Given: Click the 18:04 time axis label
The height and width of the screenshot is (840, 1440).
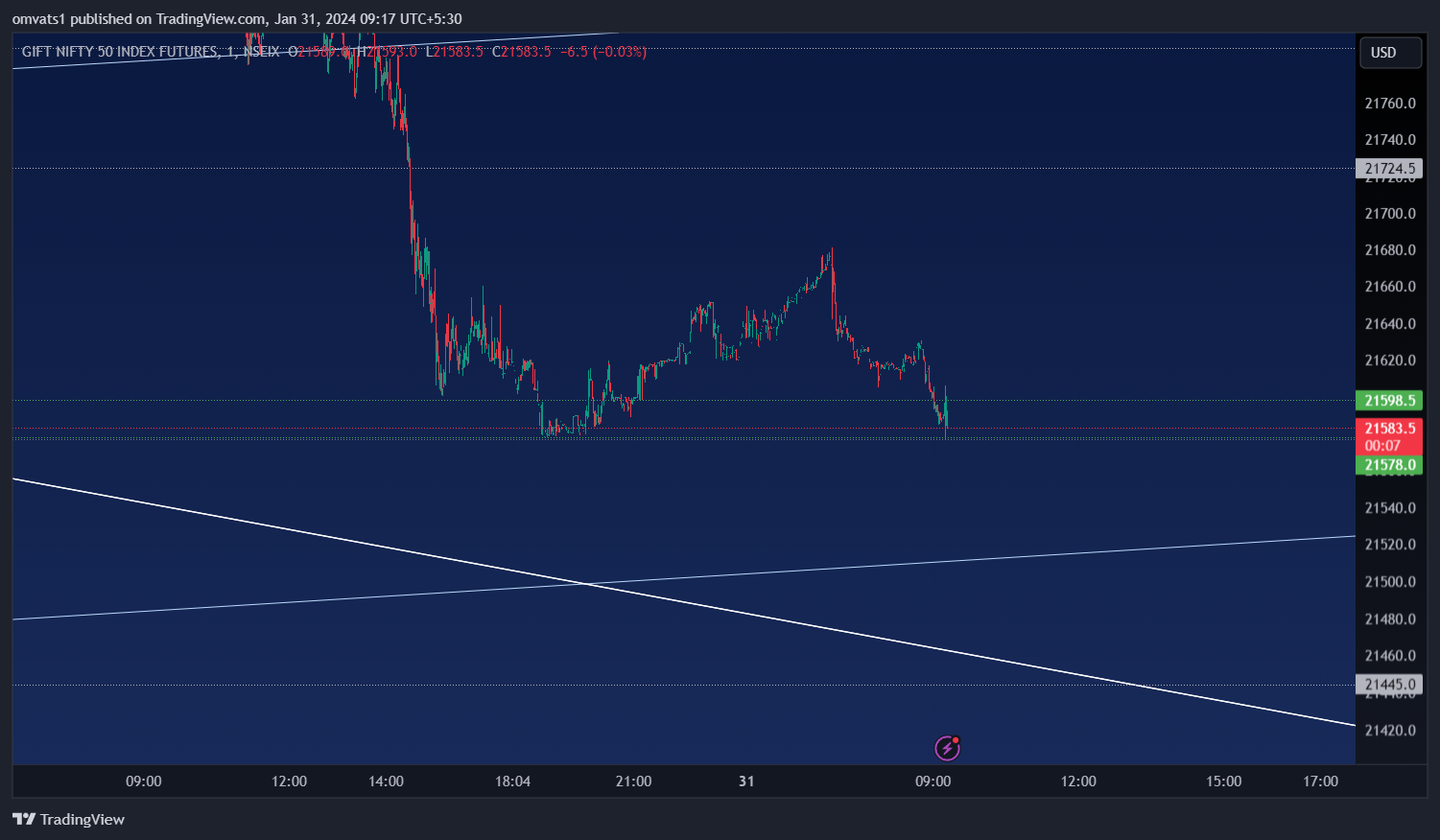Looking at the screenshot, I should pos(512,782).
